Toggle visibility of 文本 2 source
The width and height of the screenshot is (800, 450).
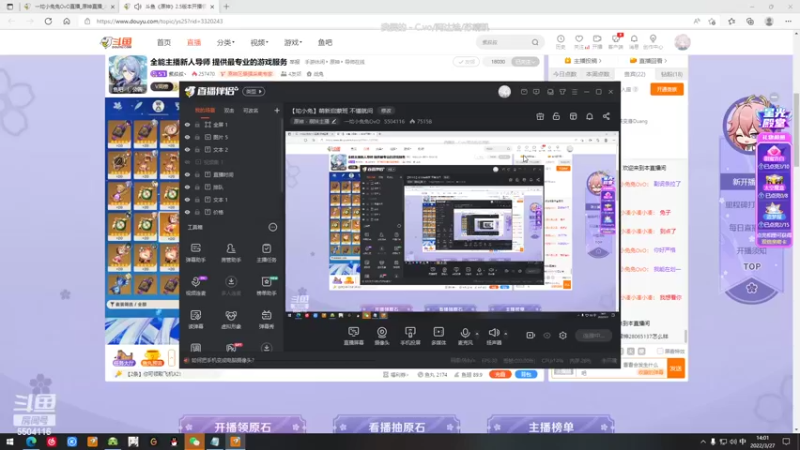point(187,149)
